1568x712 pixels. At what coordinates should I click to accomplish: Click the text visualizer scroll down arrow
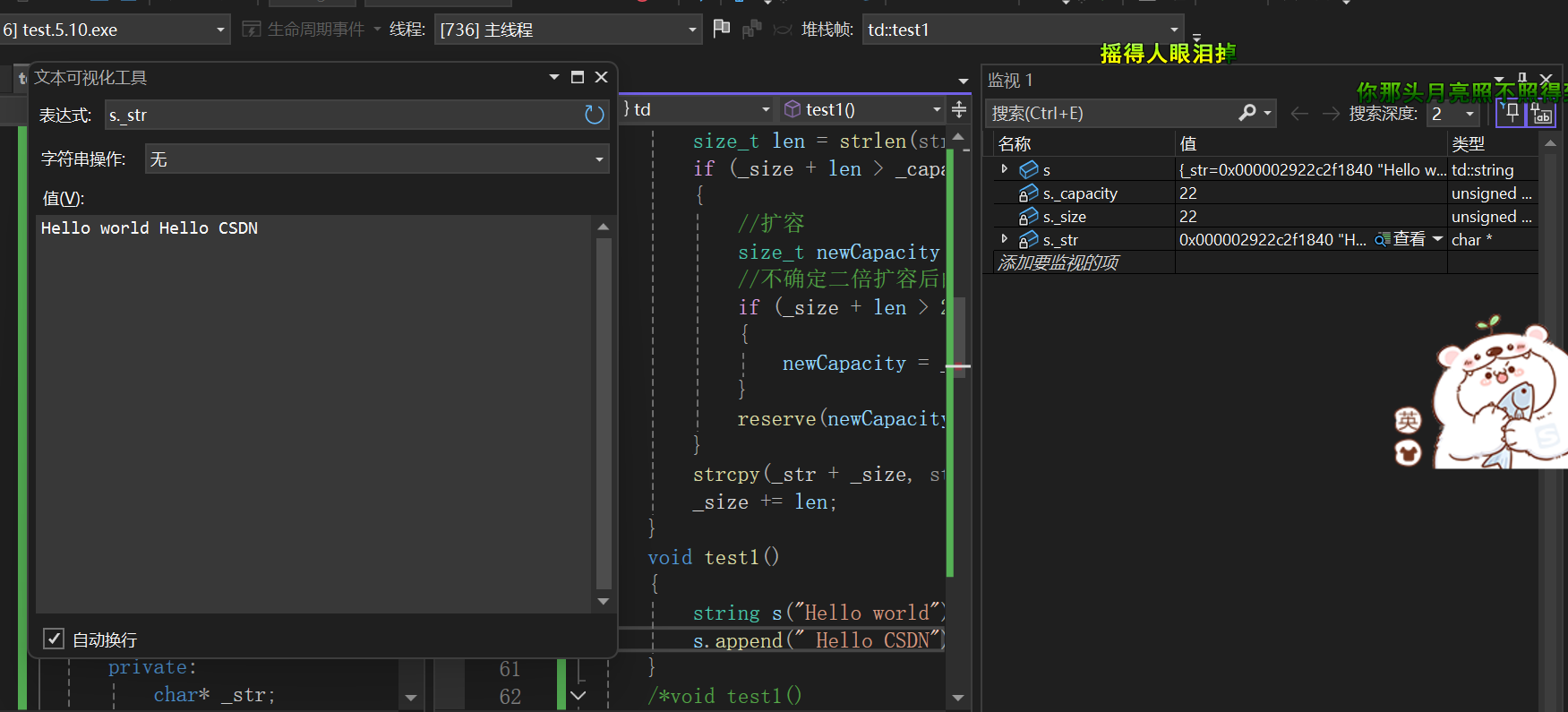(604, 601)
